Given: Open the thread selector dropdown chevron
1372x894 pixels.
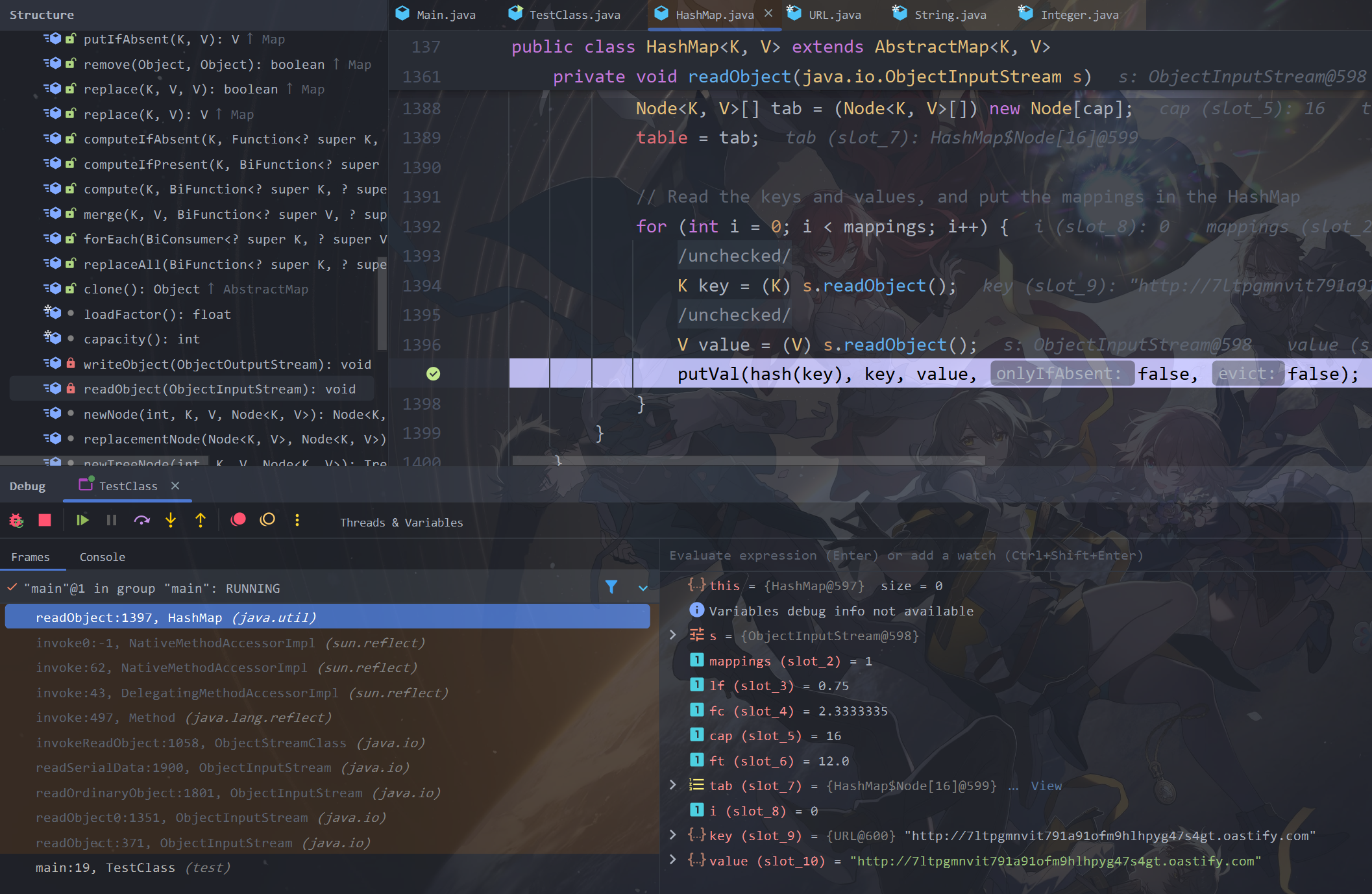Looking at the screenshot, I should point(643,588).
